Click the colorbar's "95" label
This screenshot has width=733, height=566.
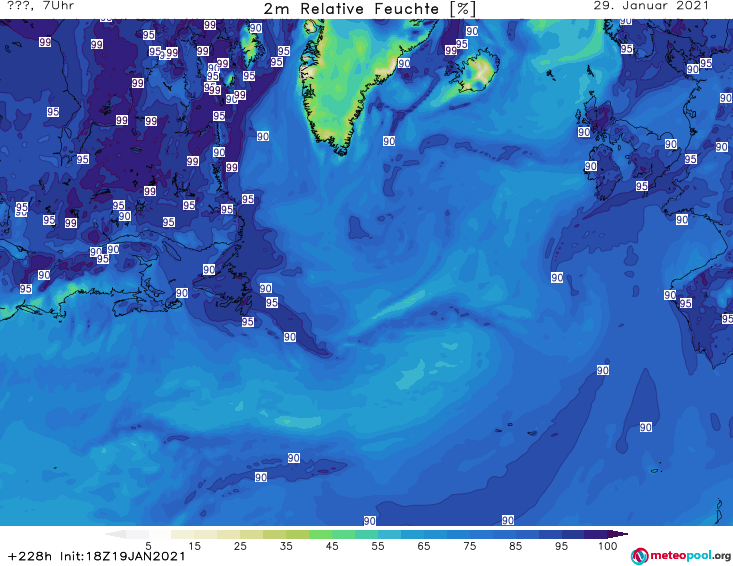[561, 546]
